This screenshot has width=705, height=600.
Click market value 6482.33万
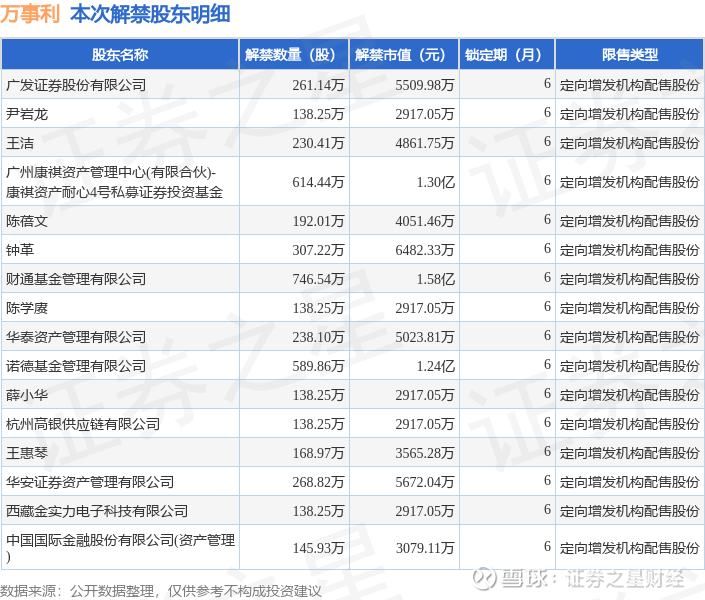coord(425,250)
